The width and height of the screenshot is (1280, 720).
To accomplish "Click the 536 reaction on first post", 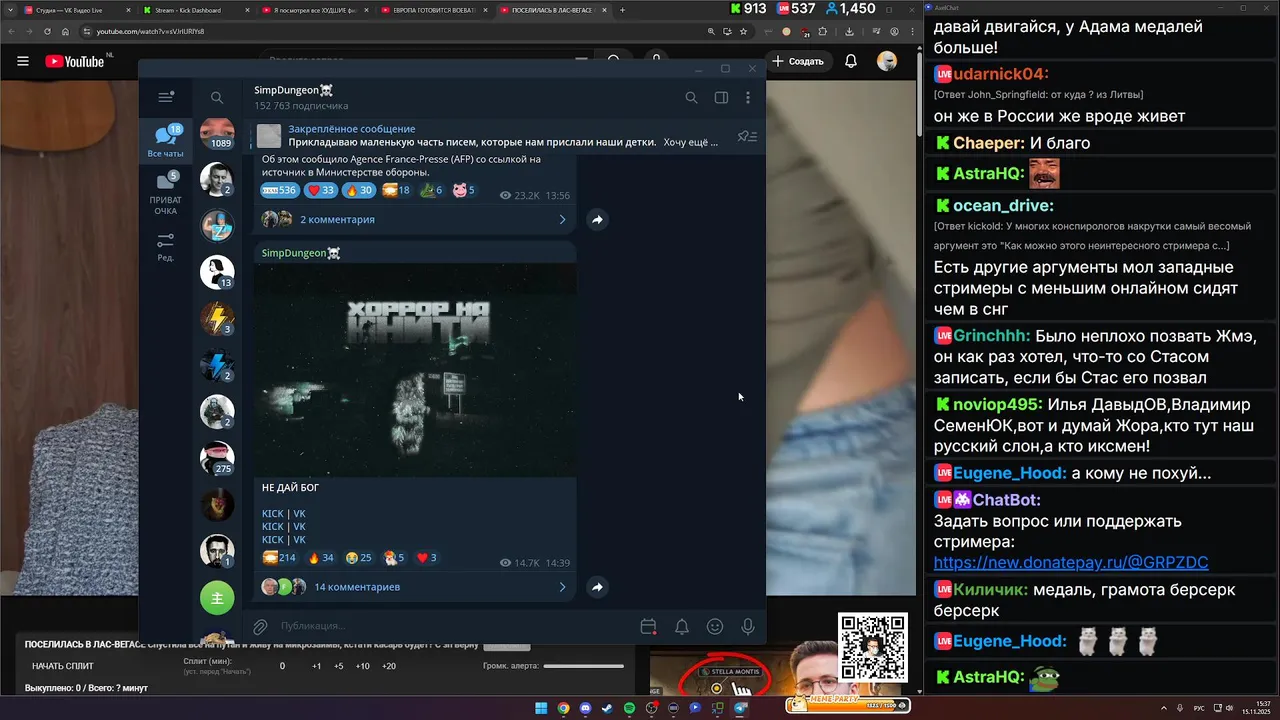I will pyautogui.click(x=280, y=190).
